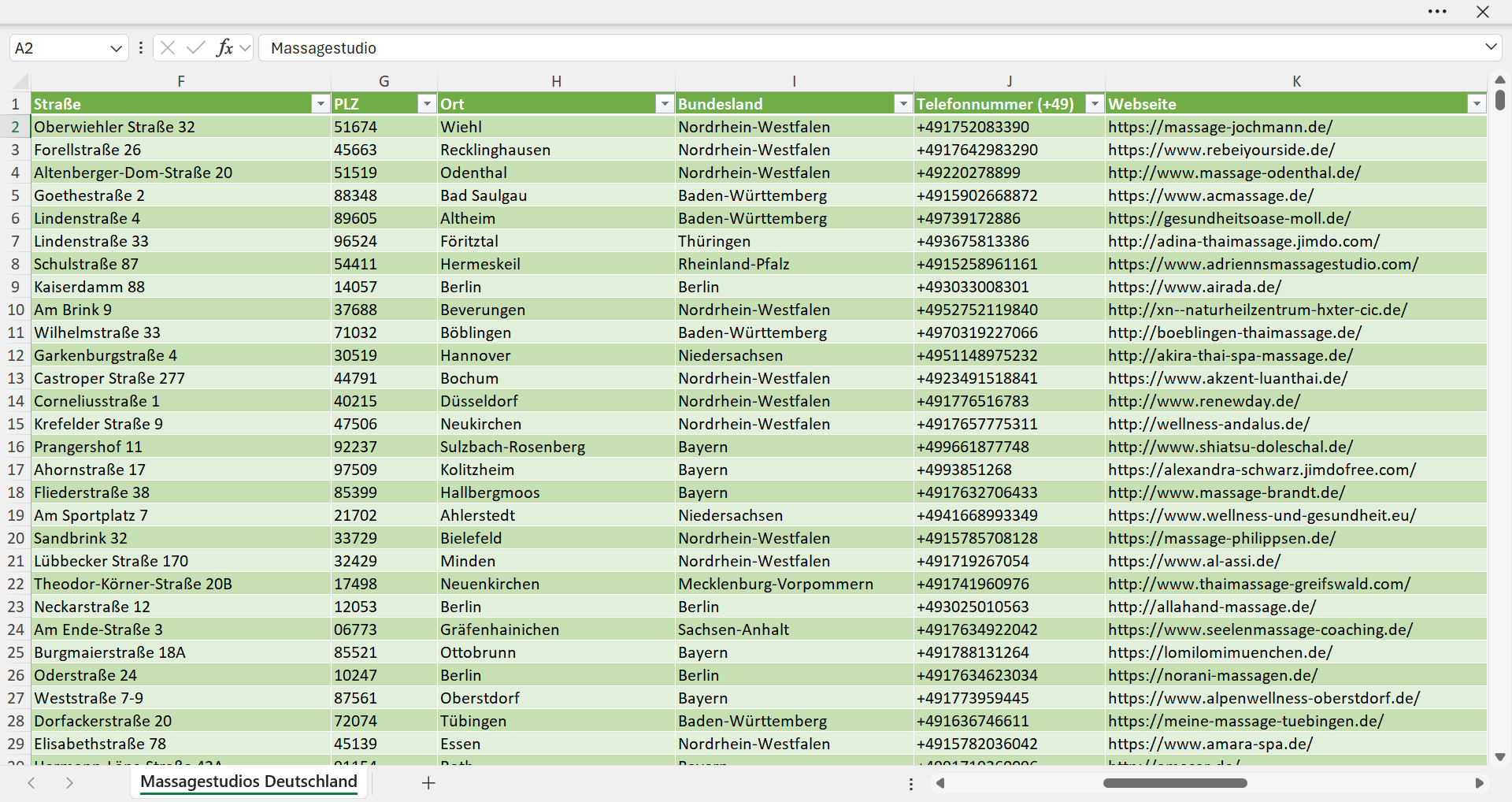Image resolution: width=1512 pixels, height=802 pixels.
Task: Open the Telefonnummer (+49) filter dropdown
Action: click(1095, 104)
